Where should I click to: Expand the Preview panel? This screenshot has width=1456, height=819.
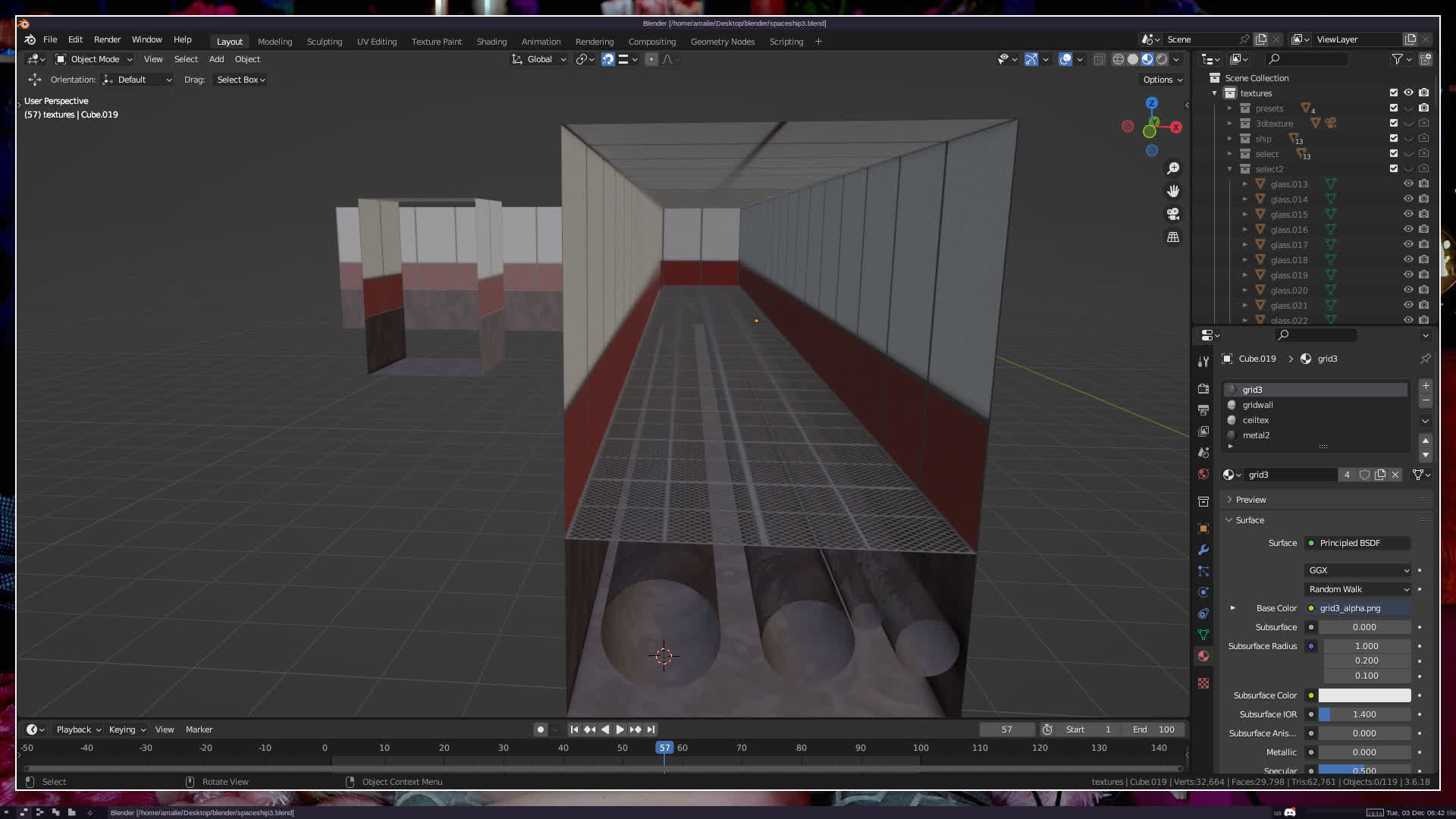[1250, 500]
